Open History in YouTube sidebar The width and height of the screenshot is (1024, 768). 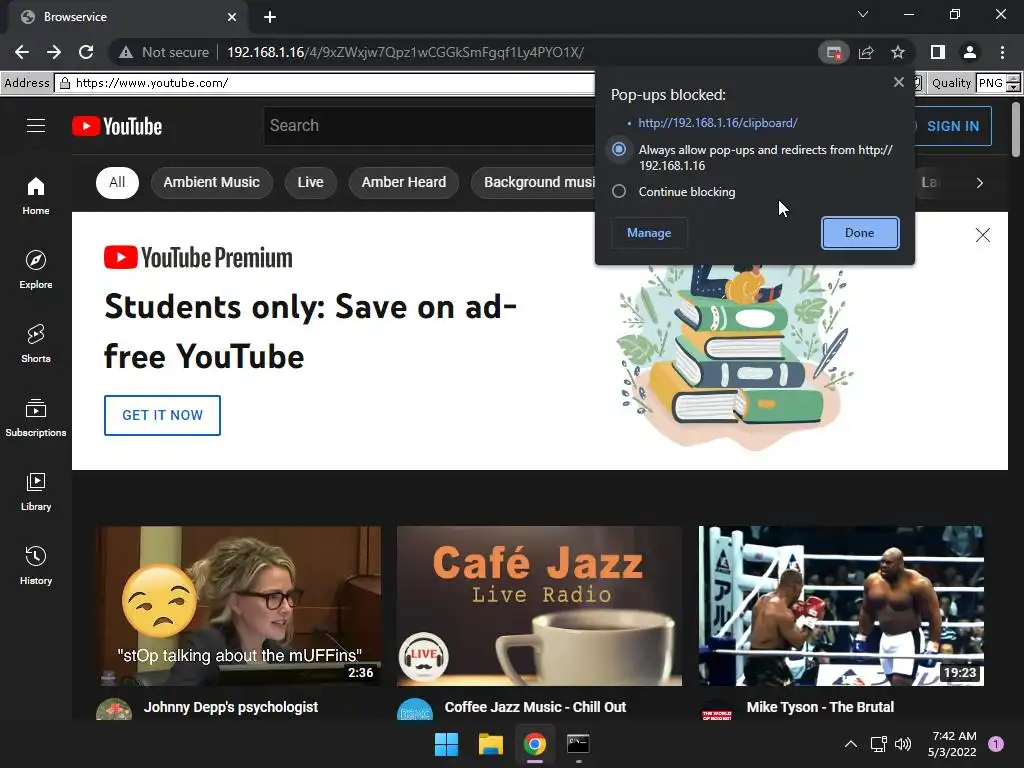point(36,566)
